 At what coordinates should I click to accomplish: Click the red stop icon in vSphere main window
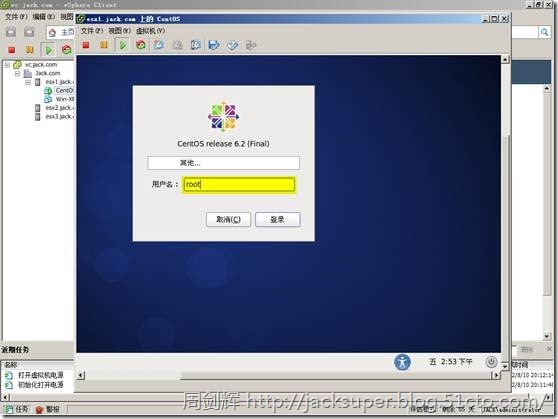[12, 50]
